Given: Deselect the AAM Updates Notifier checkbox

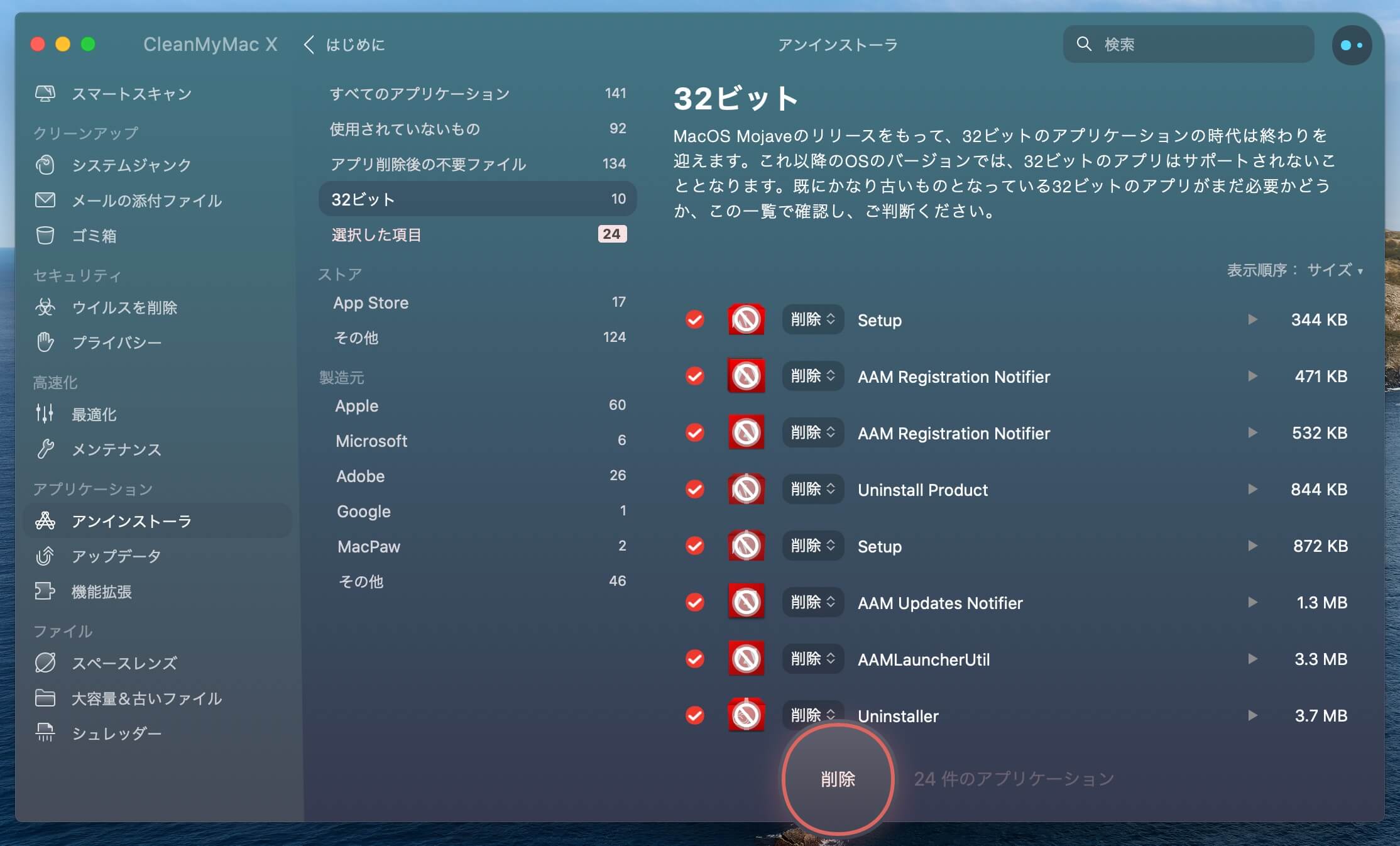Looking at the screenshot, I should 694,602.
